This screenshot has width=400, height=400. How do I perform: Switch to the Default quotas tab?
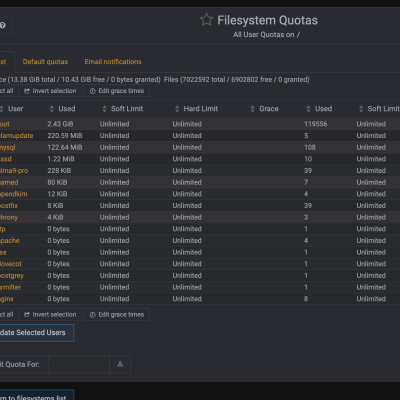click(45, 62)
